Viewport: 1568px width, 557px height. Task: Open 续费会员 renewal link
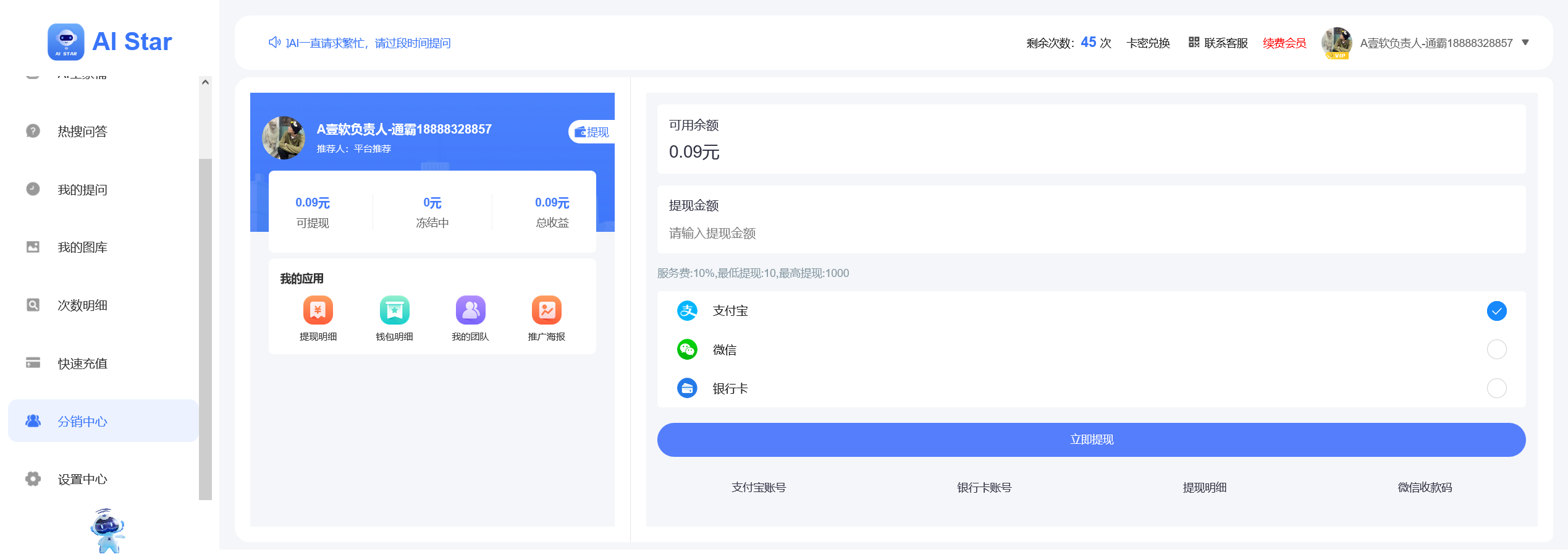[x=1284, y=43]
